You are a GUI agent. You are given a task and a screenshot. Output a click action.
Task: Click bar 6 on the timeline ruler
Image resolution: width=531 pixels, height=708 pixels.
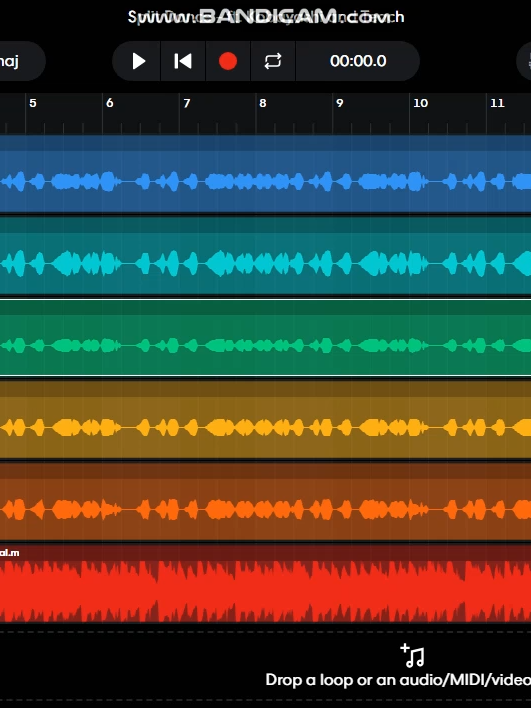[109, 103]
